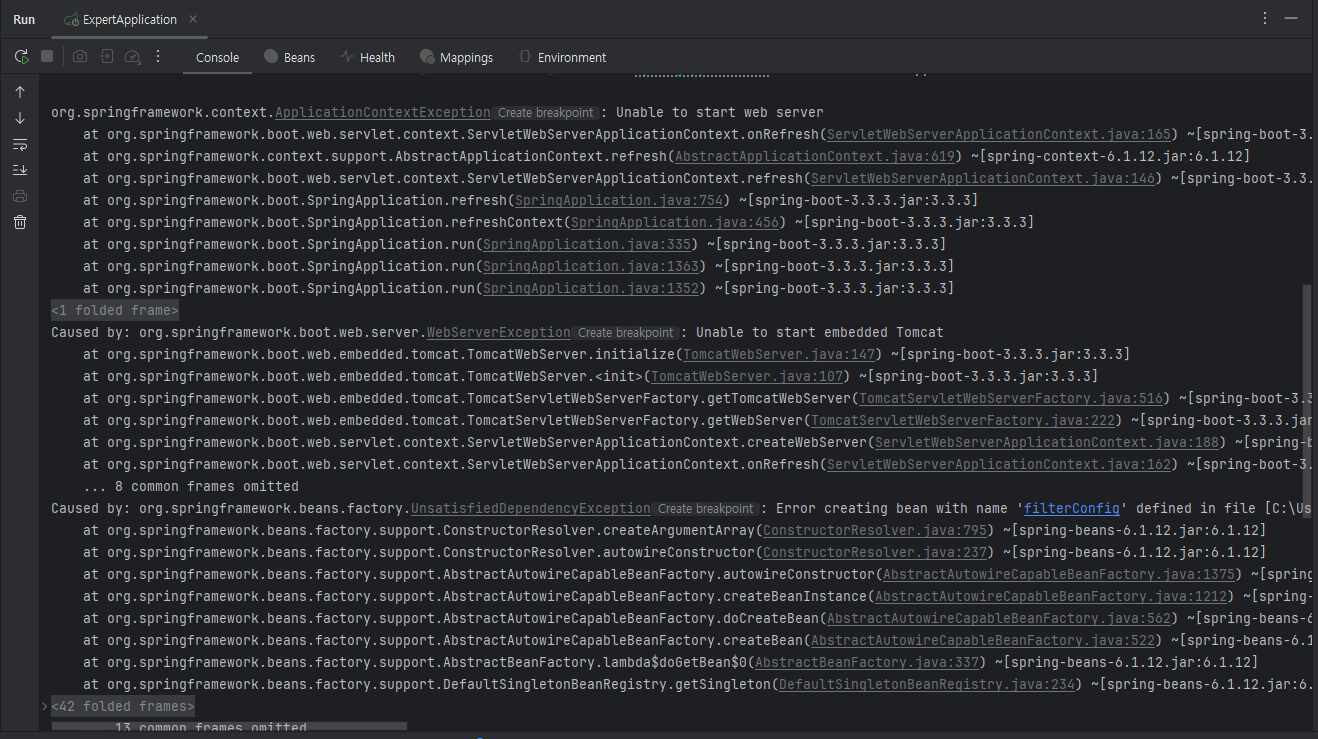Switch to the Console tab
Screen dimensions: 1318x739
(217, 57)
